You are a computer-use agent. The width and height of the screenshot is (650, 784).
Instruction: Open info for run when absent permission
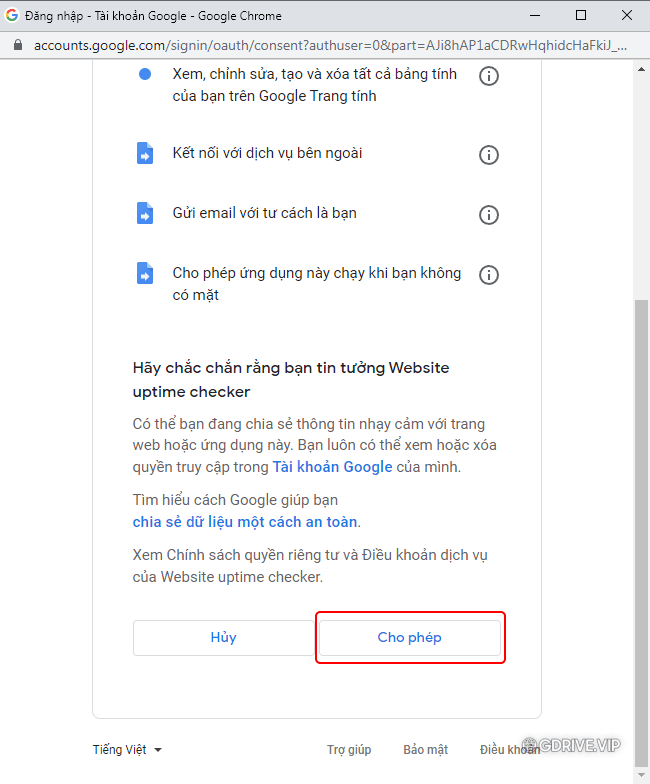(x=488, y=274)
